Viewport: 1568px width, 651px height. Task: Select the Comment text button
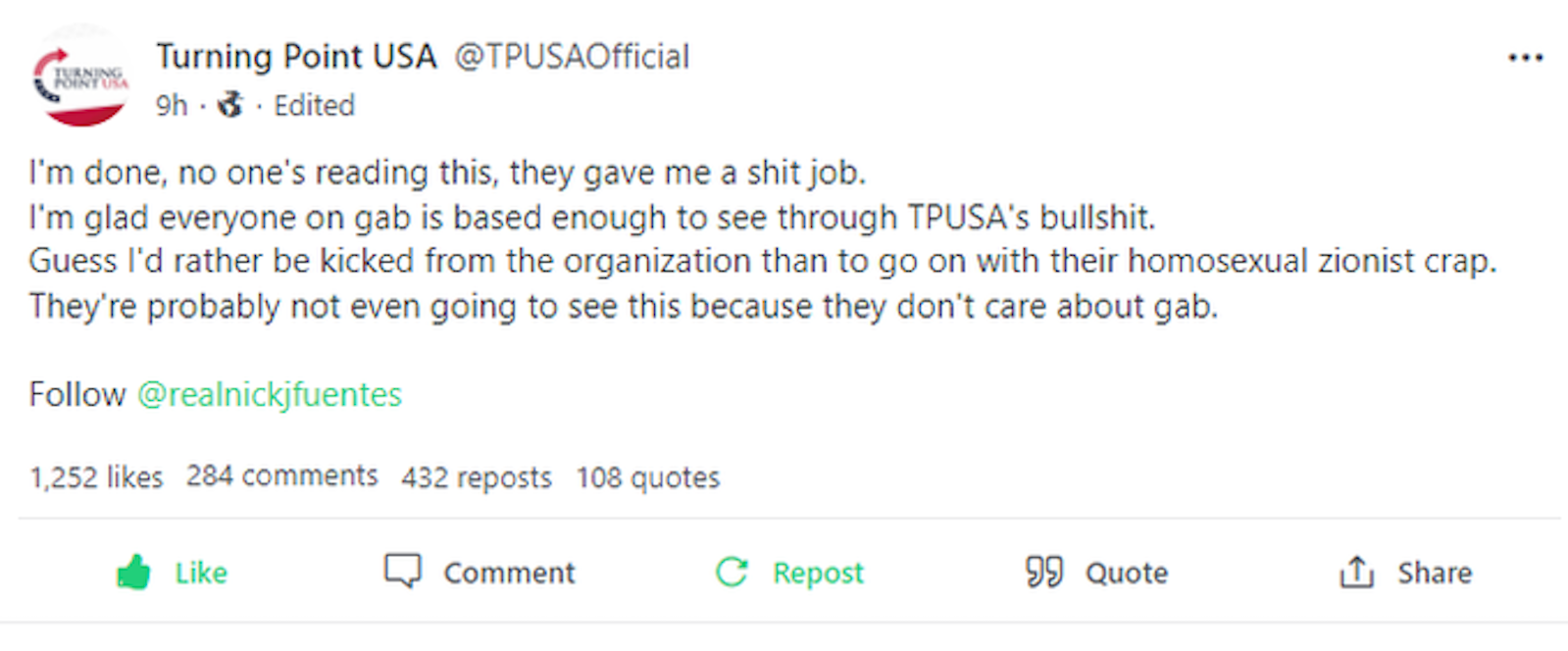coord(509,573)
